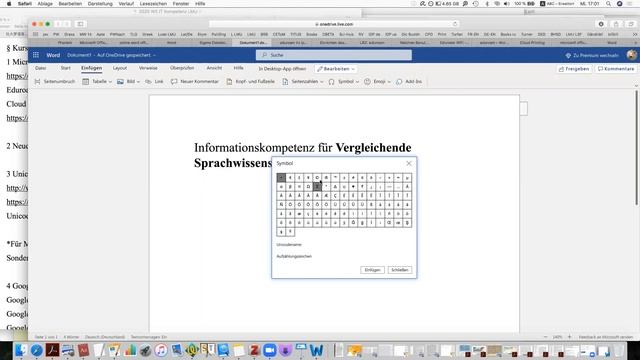Screen dimensions: 640x360
Task: Click the Einfügen button in Symbol dialog
Action: [x=372, y=270]
